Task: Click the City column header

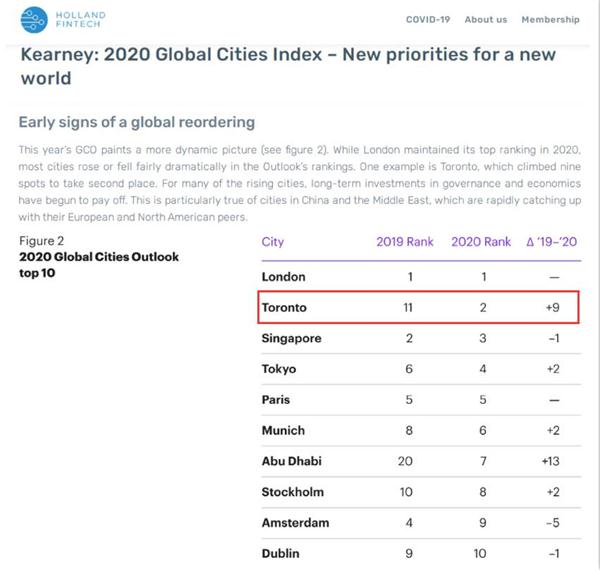Action: click(x=273, y=242)
